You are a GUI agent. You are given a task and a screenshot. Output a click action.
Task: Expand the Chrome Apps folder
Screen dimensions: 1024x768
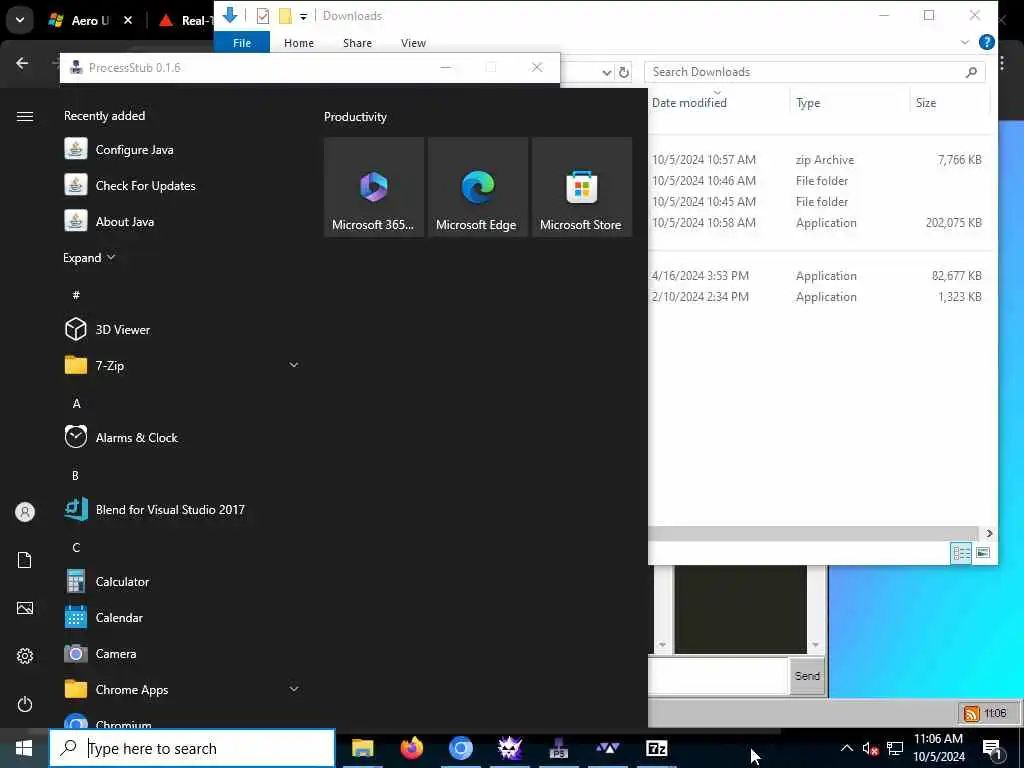(x=294, y=689)
